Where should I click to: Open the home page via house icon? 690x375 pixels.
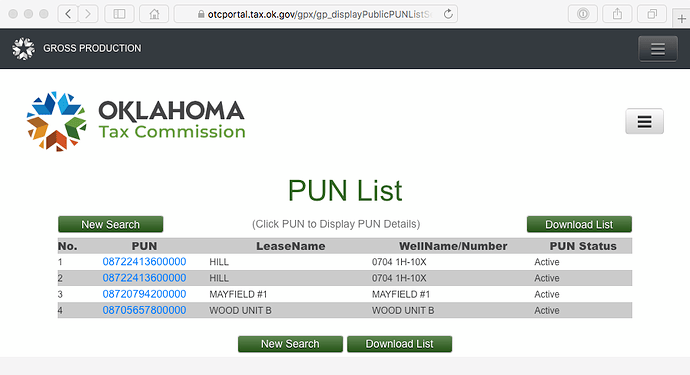[x=154, y=14]
